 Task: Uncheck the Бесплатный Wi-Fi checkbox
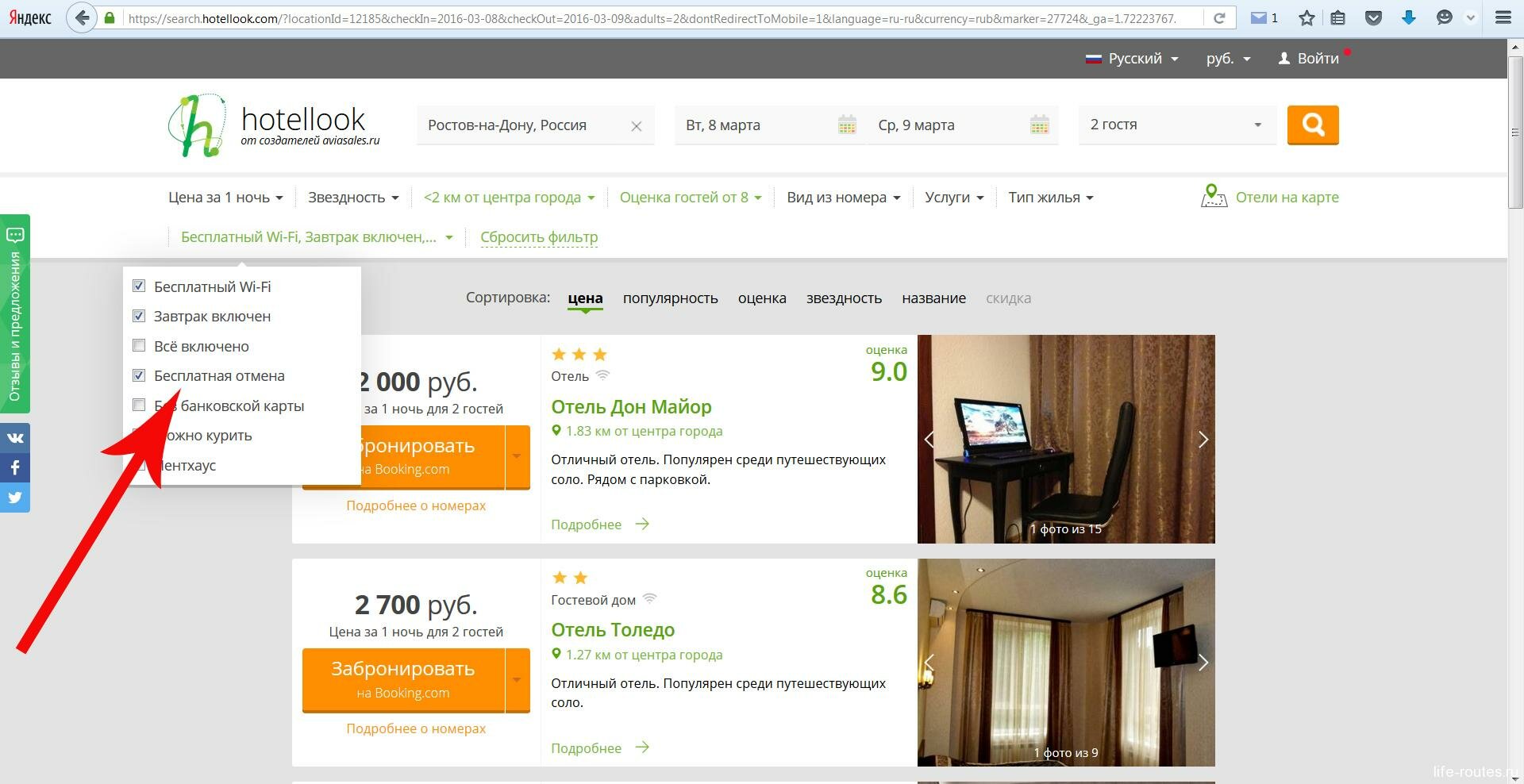(139, 286)
